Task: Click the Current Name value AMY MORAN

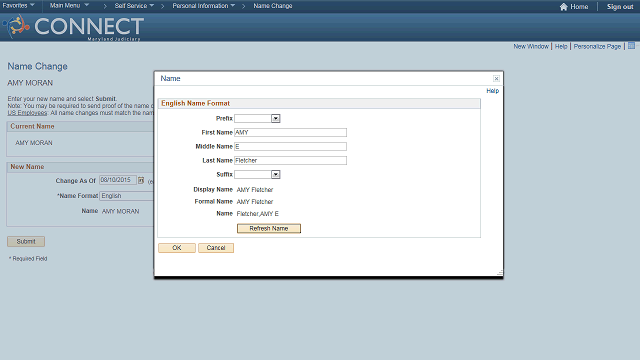Action: pos(34,143)
